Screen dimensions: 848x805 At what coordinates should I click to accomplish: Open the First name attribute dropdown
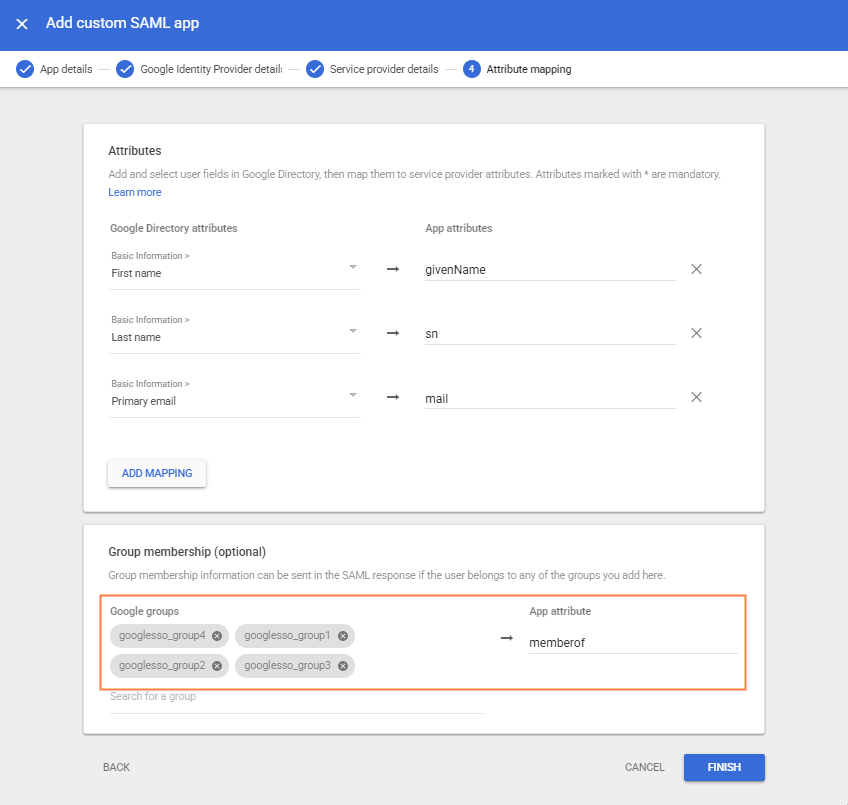235,269
